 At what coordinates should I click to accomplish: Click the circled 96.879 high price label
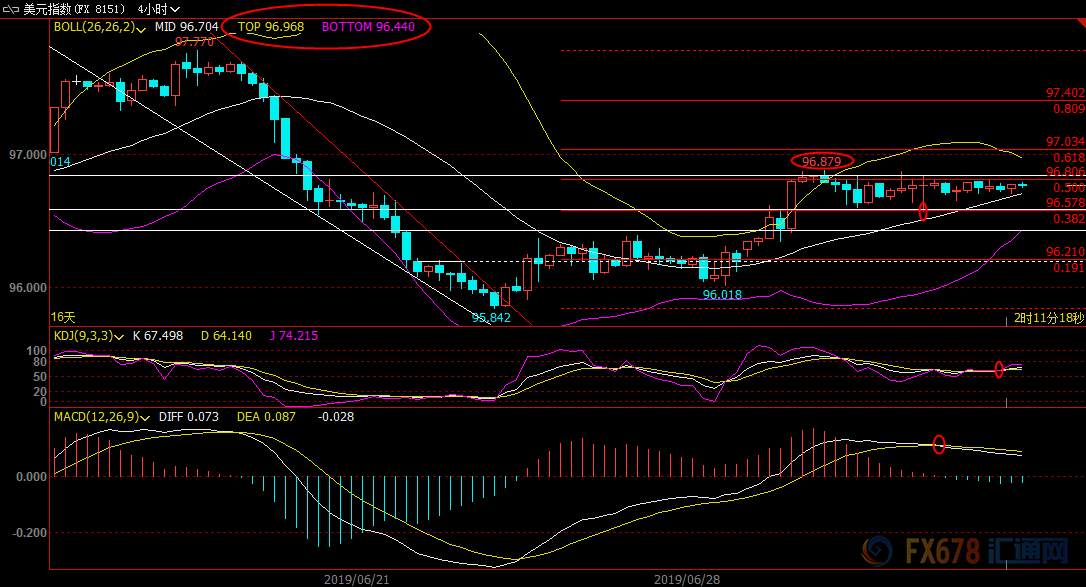coord(821,161)
